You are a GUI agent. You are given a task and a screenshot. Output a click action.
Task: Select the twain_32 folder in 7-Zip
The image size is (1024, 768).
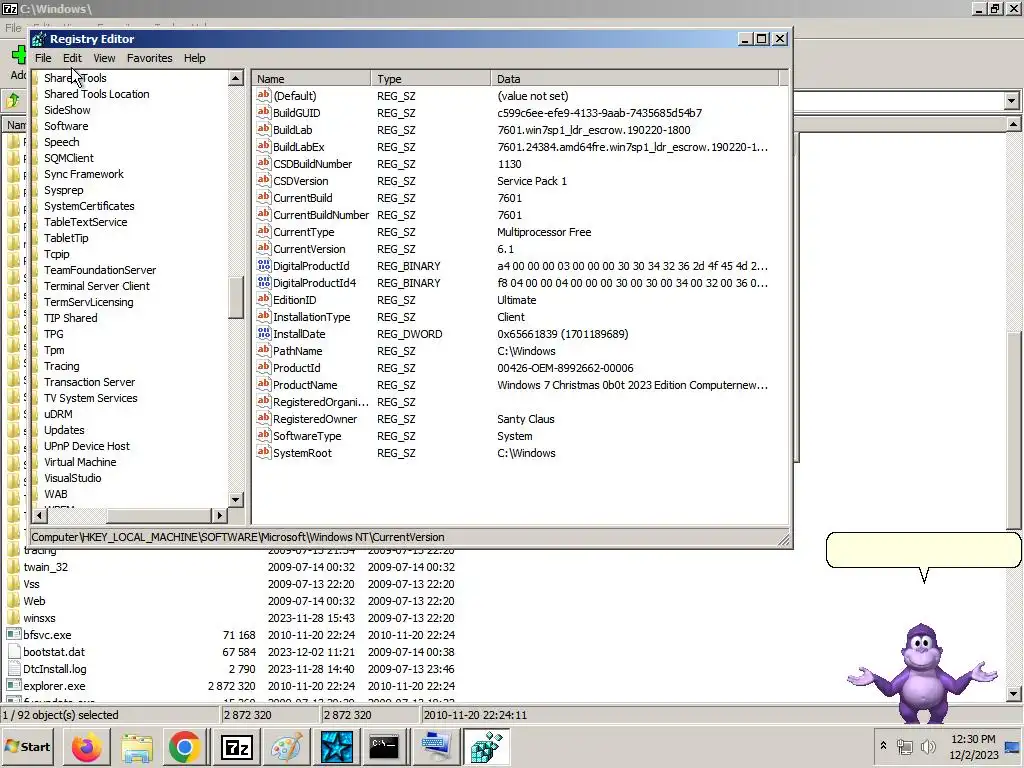point(46,567)
